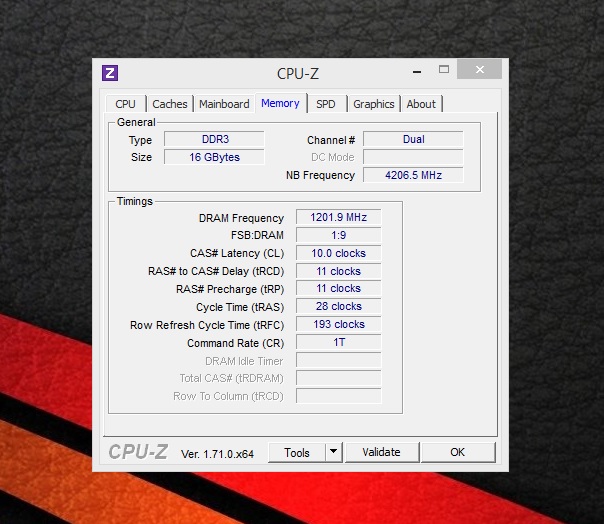Click the 16 GBytes size value
The image size is (604, 524).
coord(215,157)
